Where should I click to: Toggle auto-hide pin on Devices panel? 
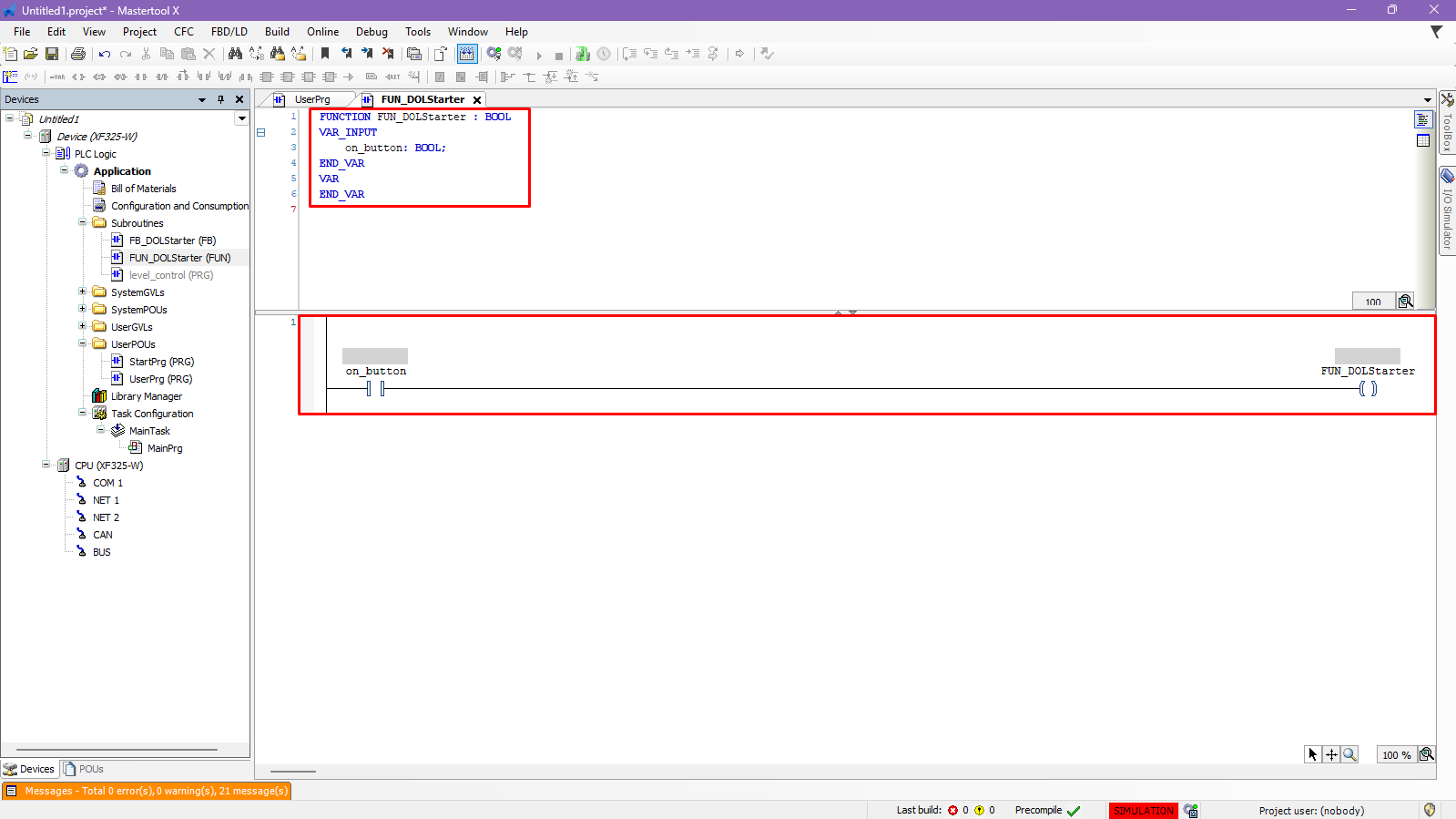[x=220, y=99]
